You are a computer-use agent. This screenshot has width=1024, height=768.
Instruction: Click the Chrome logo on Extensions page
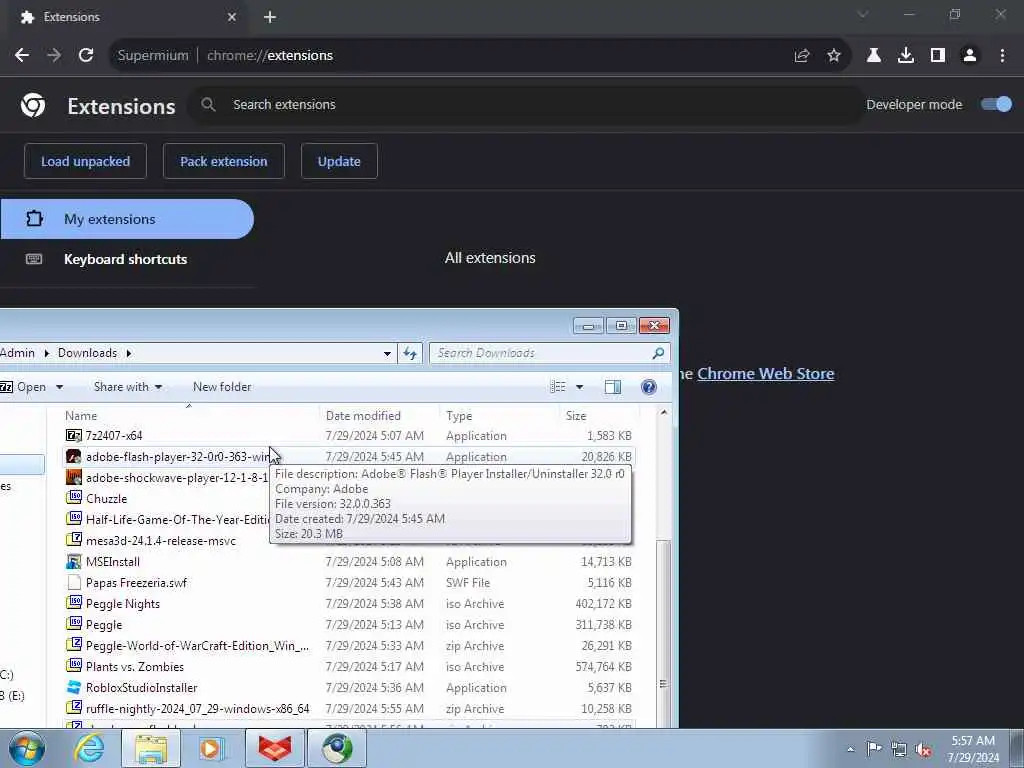click(x=33, y=105)
